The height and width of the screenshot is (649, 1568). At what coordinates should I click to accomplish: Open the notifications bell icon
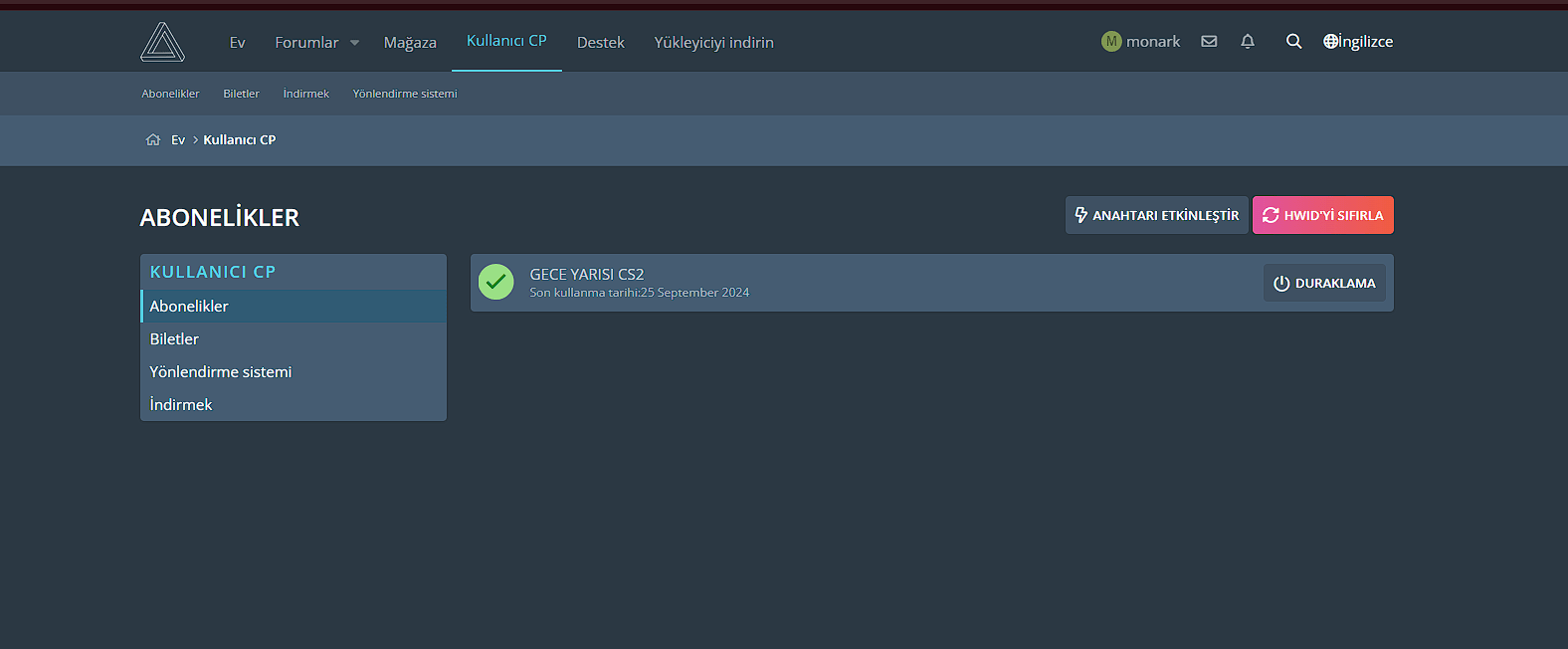pyautogui.click(x=1248, y=42)
